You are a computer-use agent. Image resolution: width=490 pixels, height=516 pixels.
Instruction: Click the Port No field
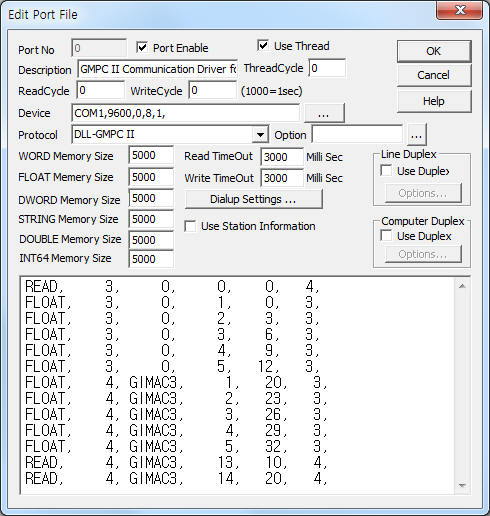point(99,48)
